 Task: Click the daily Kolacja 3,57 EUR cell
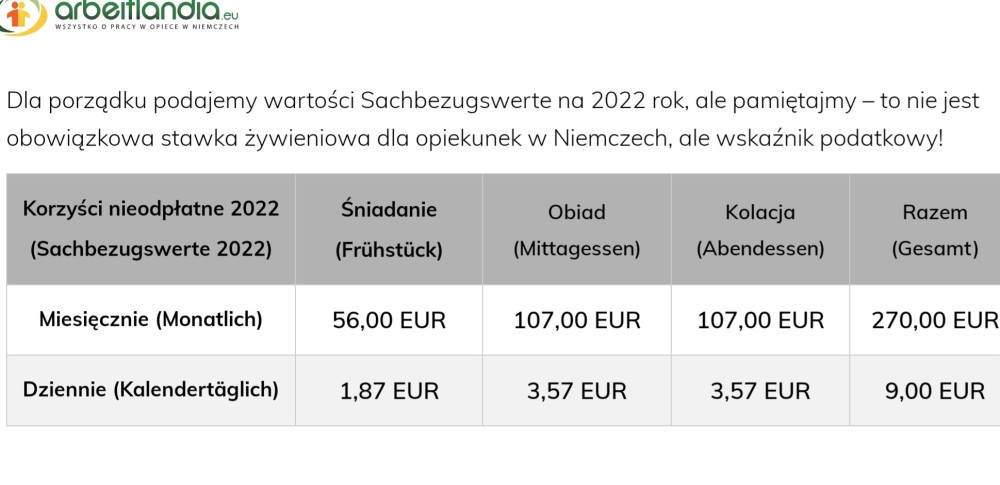pos(760,391)
